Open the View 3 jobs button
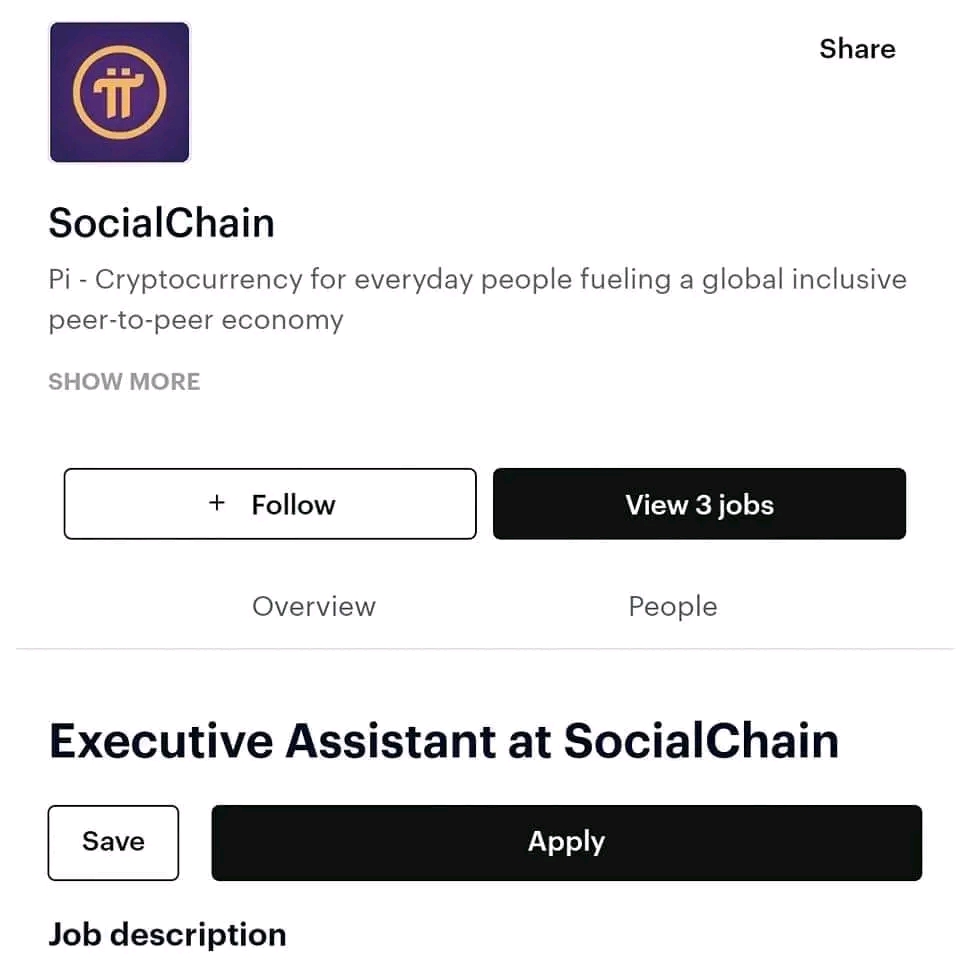 tap(699, 504)
